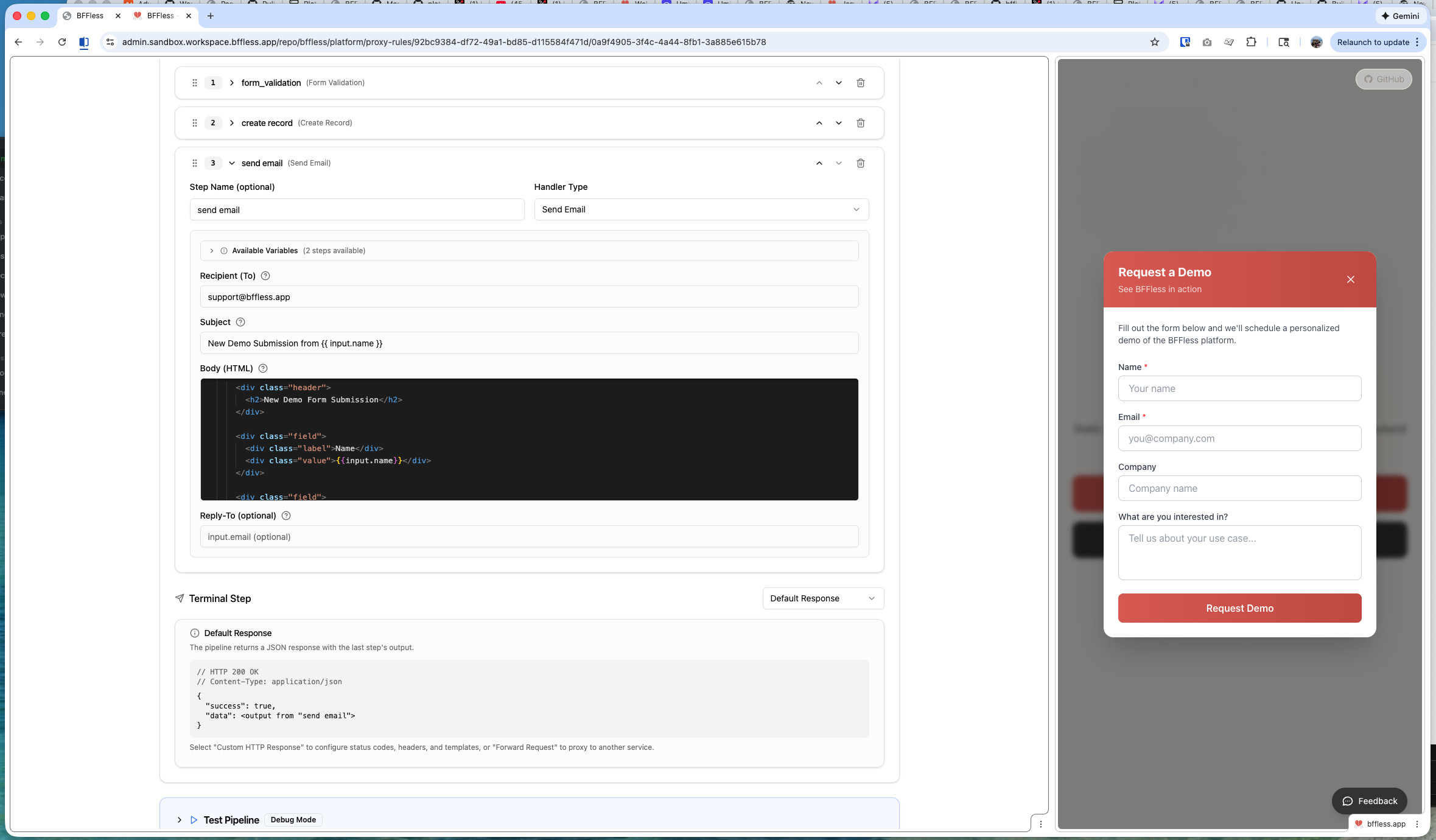This screenshot has width=1436, height=840.
Task: Expand the Available Variables section
Action: click(212, 251)
